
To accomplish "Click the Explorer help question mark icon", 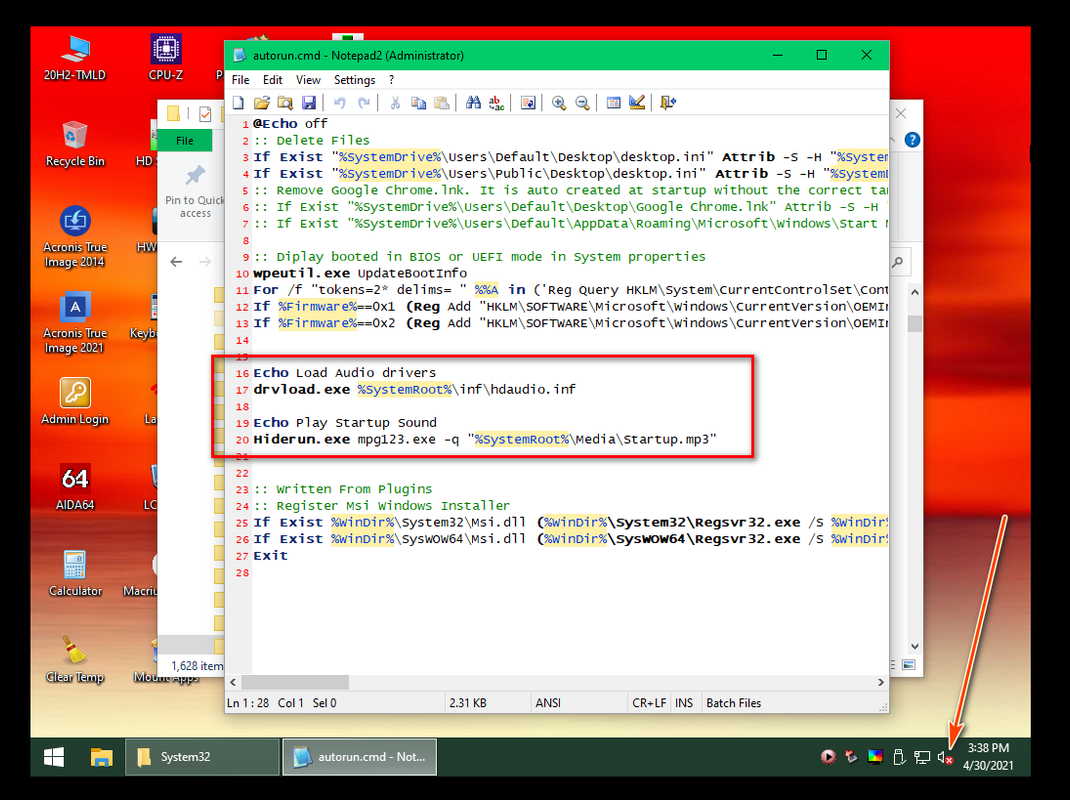I will [x=912, y=140].
